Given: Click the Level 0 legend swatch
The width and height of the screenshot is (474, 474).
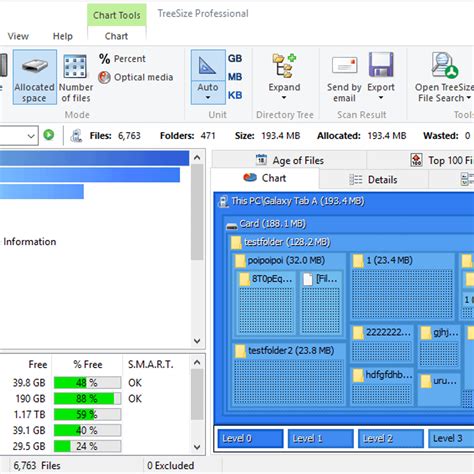Looking at the screenshot, I should (250, 438).
